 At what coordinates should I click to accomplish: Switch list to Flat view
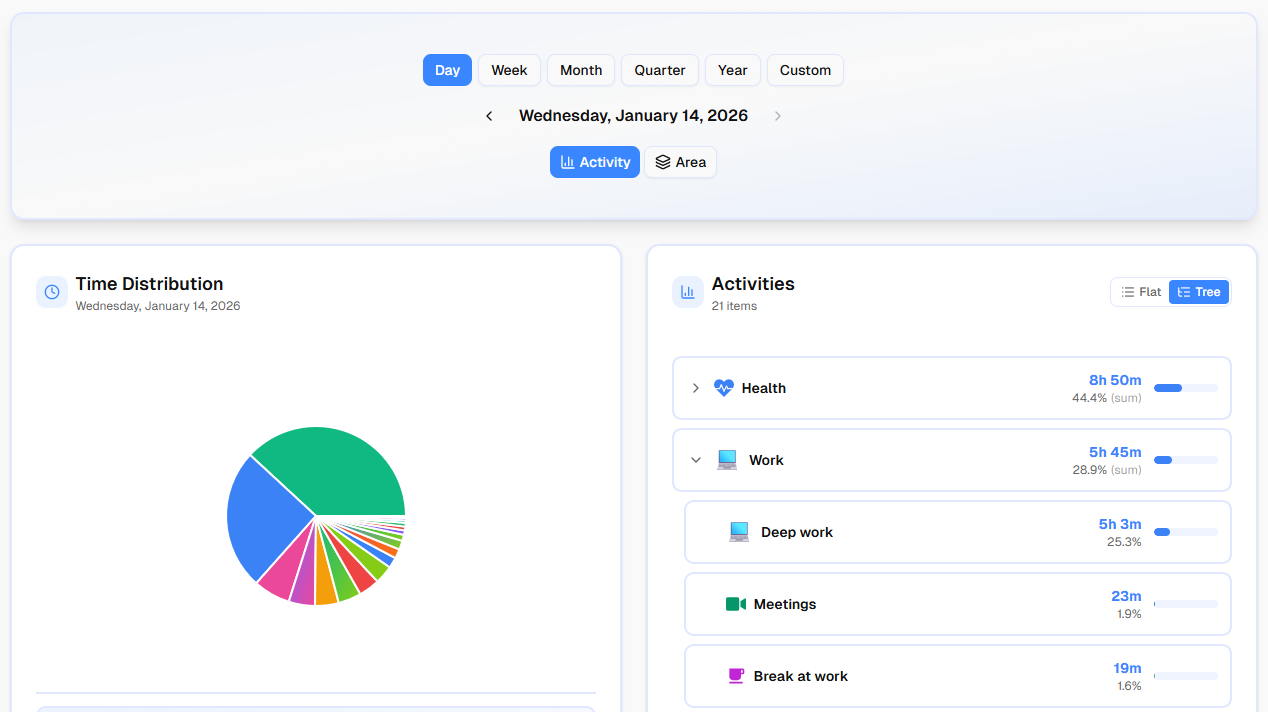(1141, 292)
